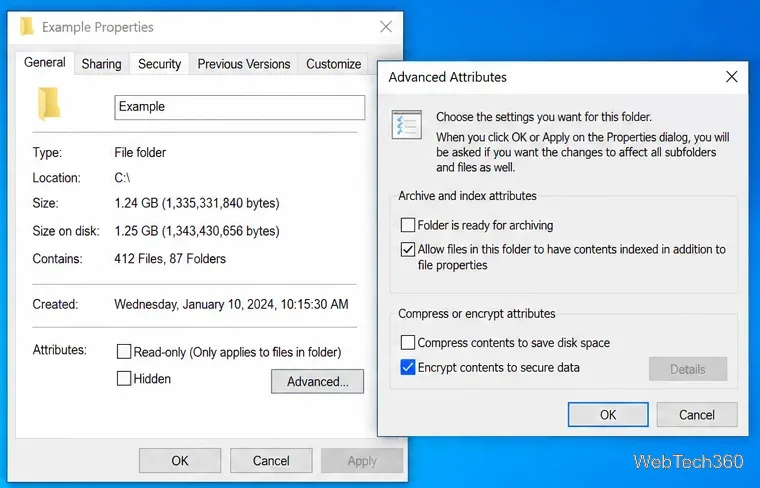Image resolution: width=760 pixels, height=488 pixels.
Task: Check Folder is ready for archiving
Action: click(408, 225)
